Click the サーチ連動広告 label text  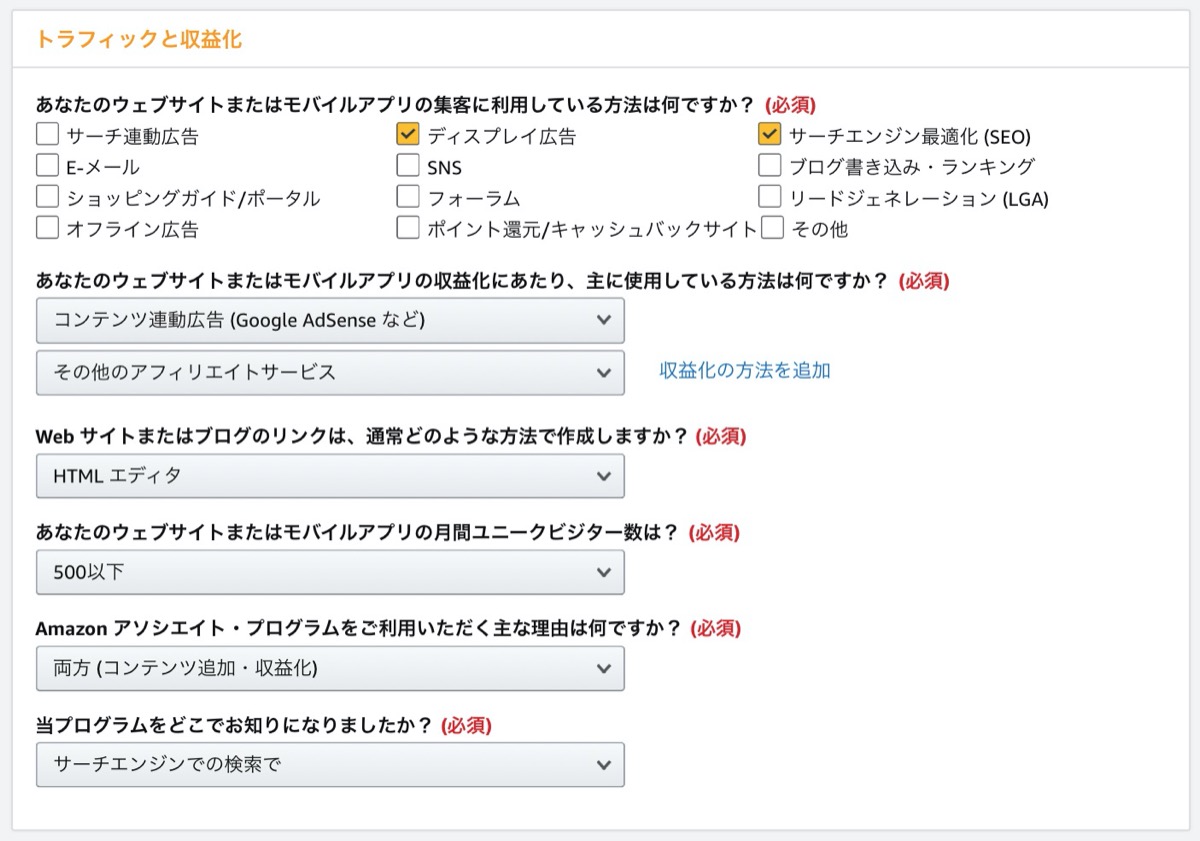coord(133,136)
